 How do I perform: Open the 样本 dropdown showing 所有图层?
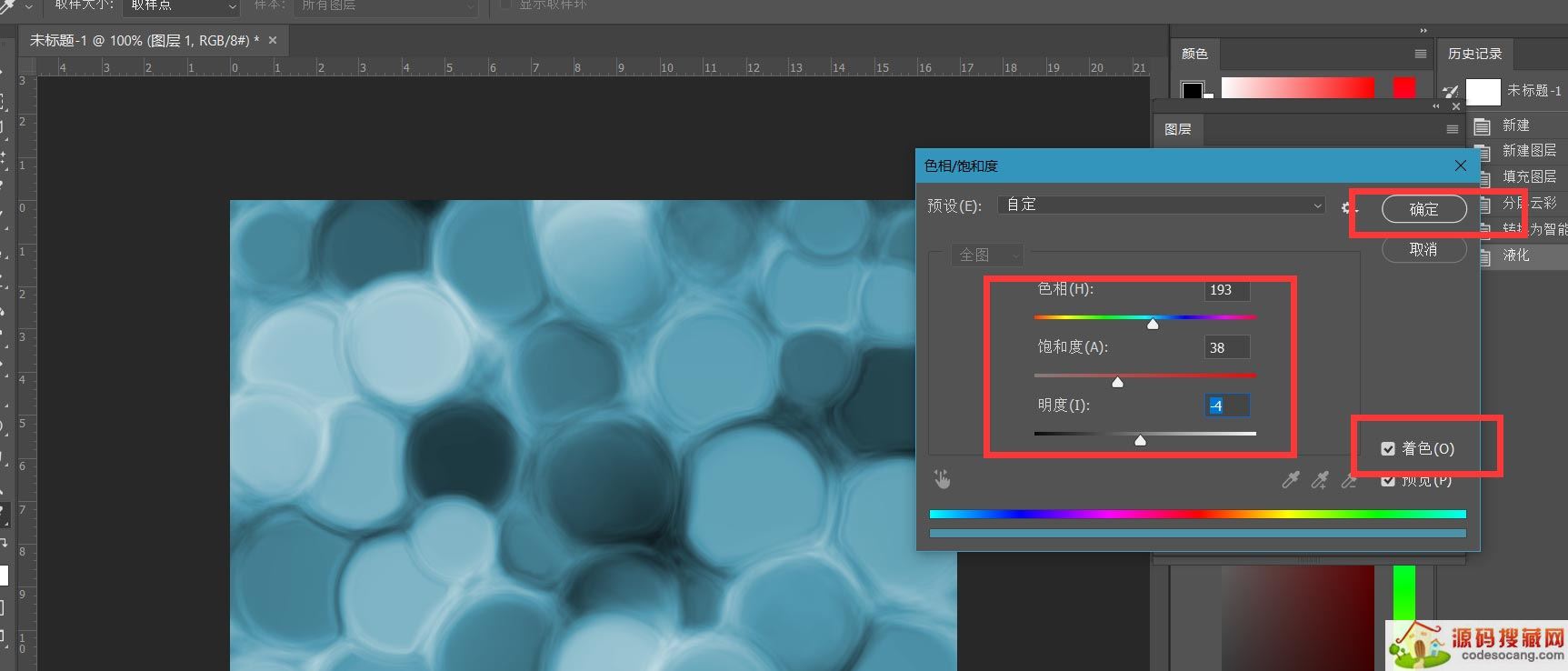pos(385,5)
